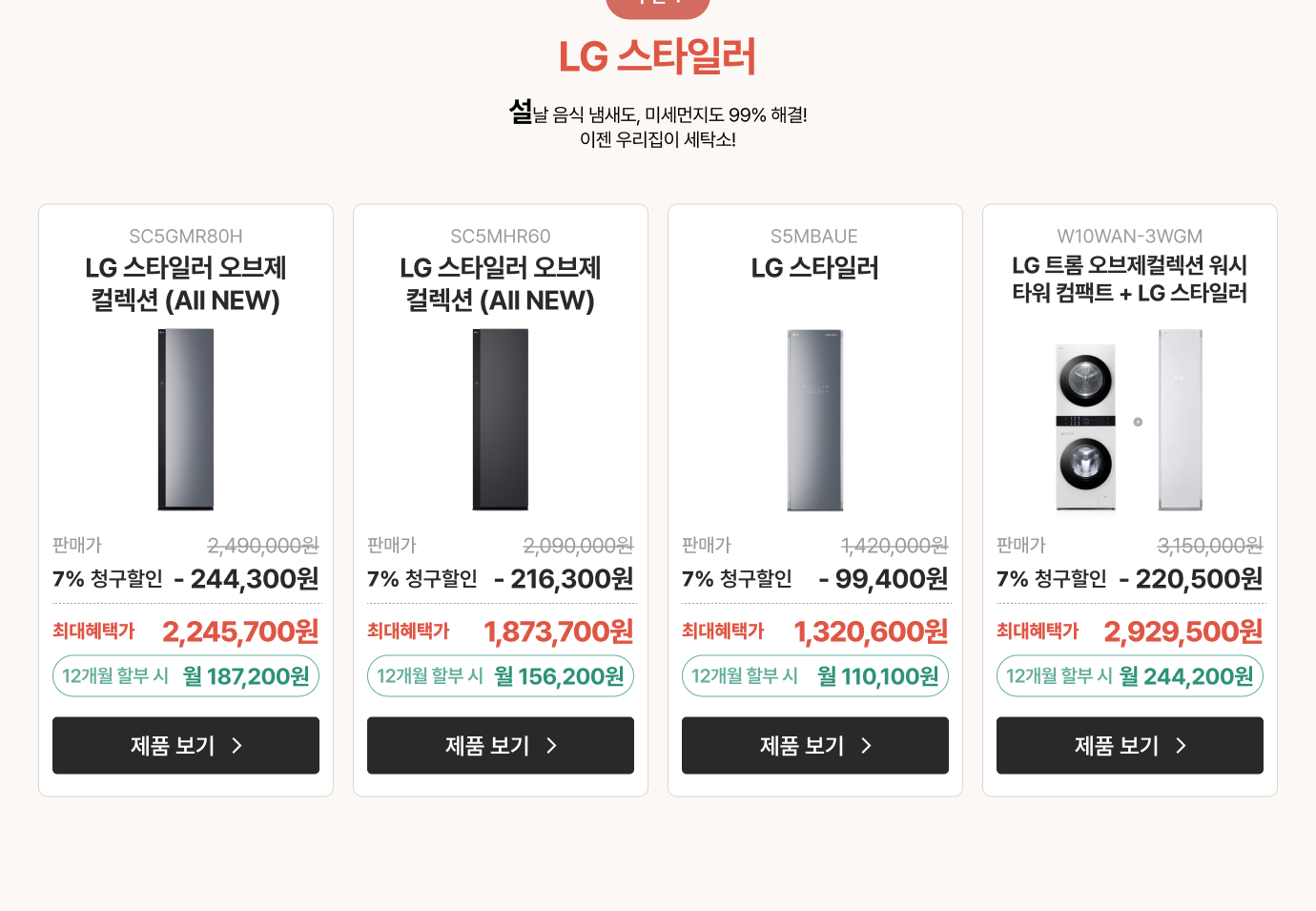Click chevron arrow in S5MBAUE product button
The image size is (1316, 911).
pos(867,746)
